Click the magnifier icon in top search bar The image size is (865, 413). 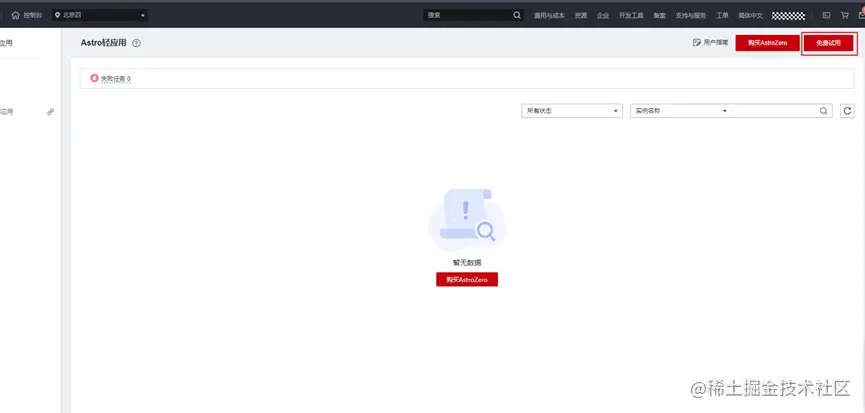[517, 15]
